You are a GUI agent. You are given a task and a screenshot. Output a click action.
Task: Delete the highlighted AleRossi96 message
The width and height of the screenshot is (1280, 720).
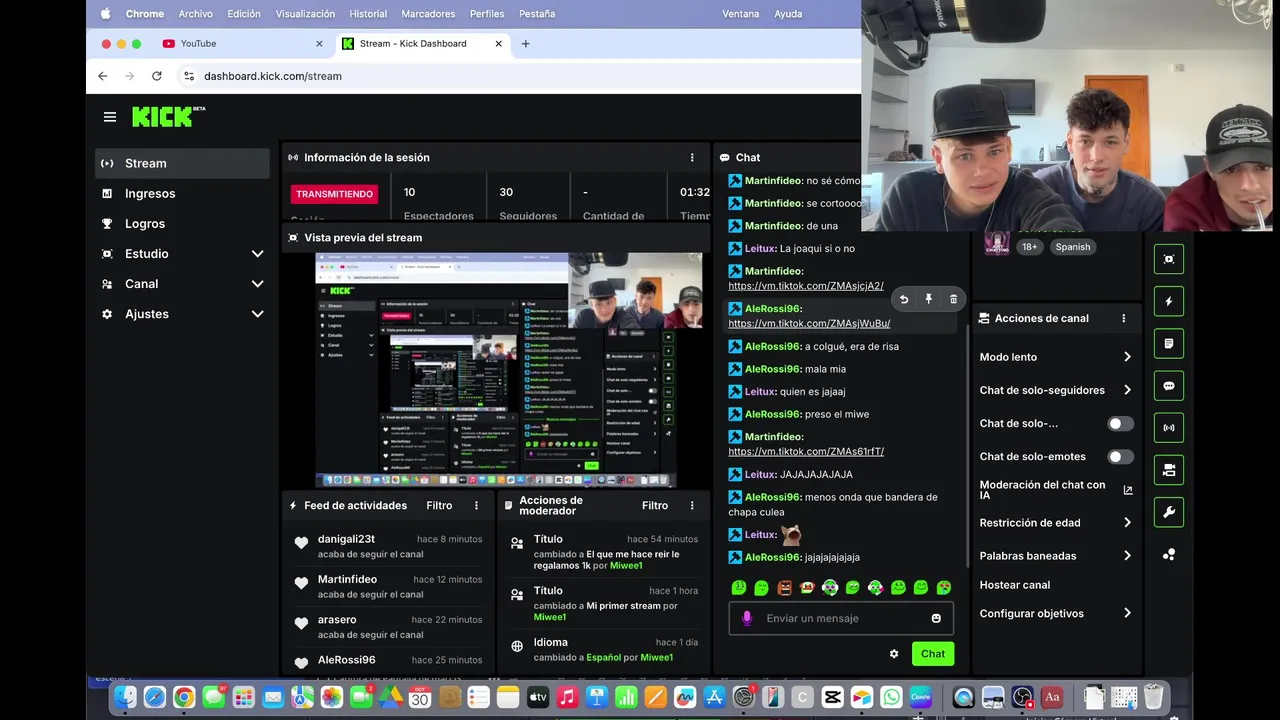tap(953, 299)
